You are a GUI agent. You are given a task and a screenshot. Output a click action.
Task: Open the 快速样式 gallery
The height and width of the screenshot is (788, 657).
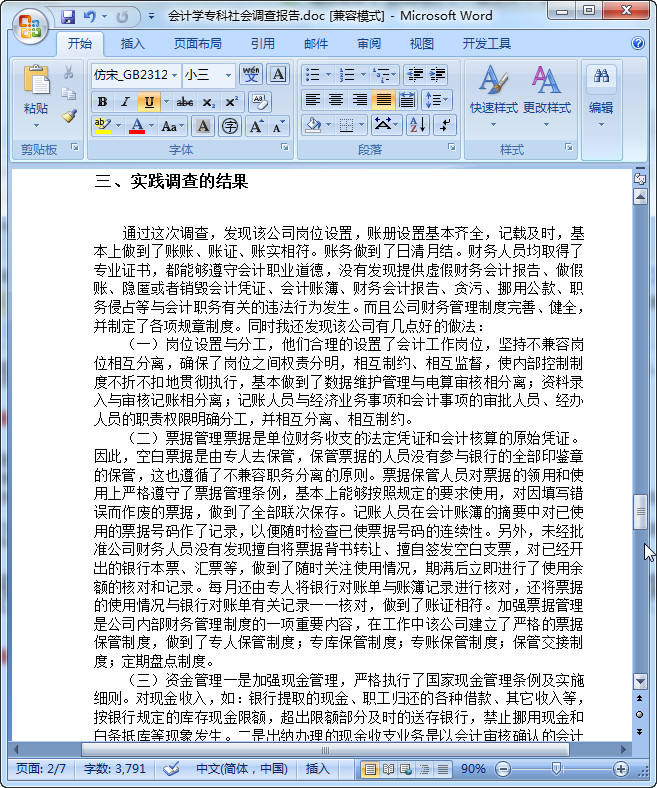point(493,96)
